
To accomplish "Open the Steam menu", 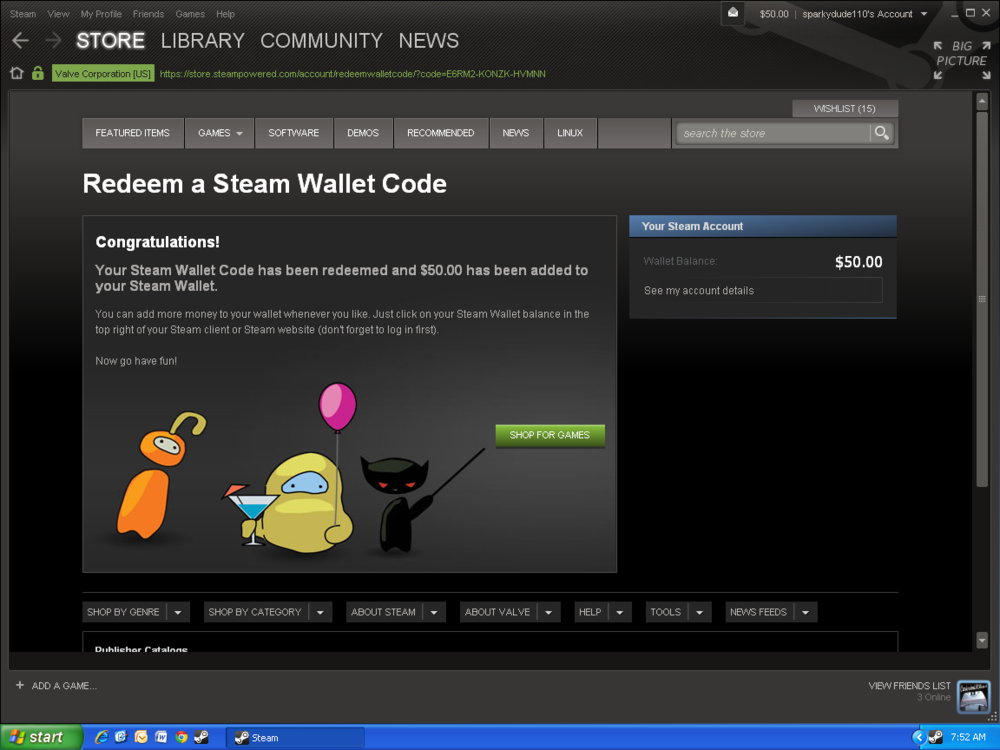I will tap(23, 13).
